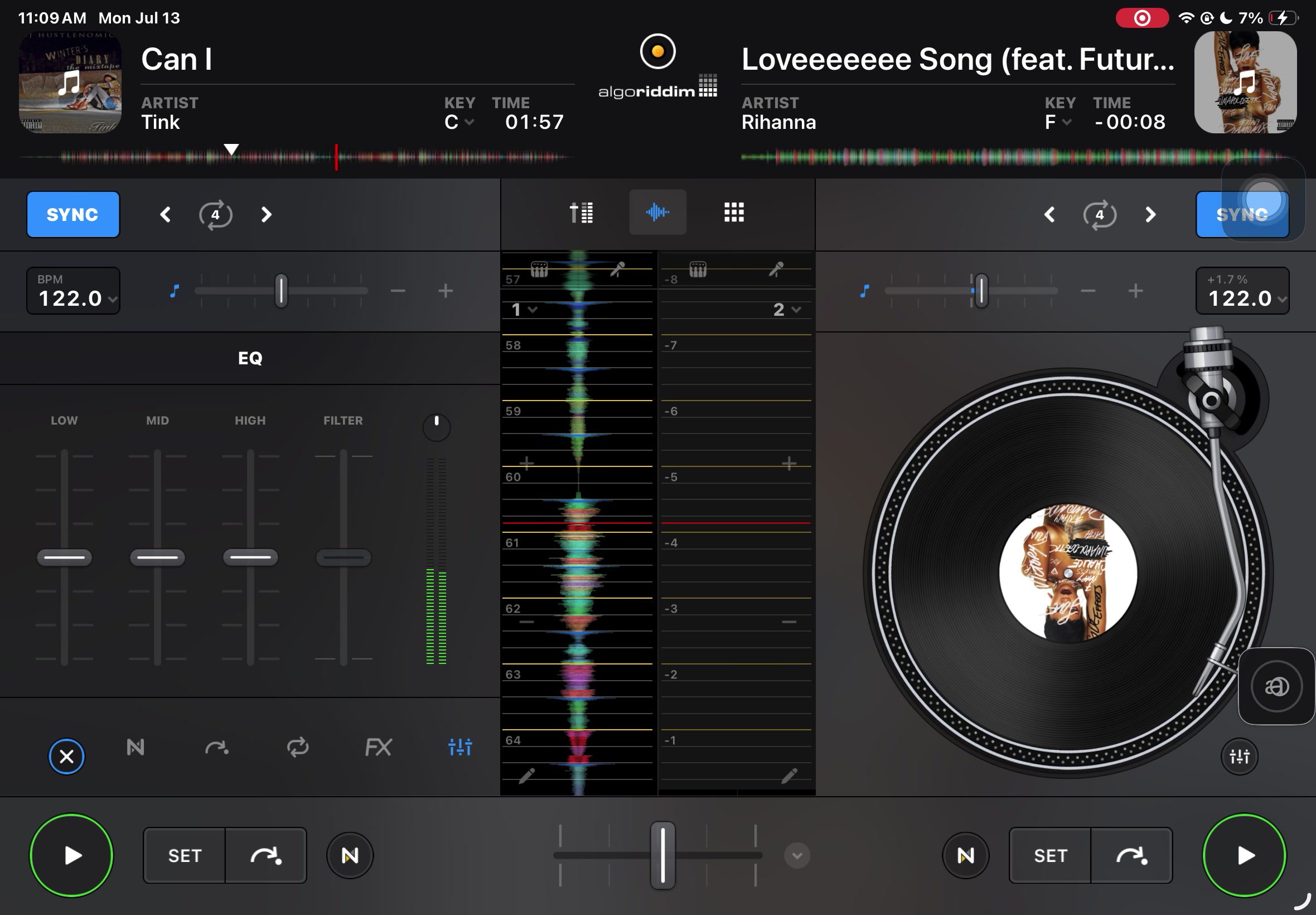Image resolution: width=1316 pixels, height=915 pixels.
Task: Open loop controls icon on left deck
Action: [x=297, y=747]
